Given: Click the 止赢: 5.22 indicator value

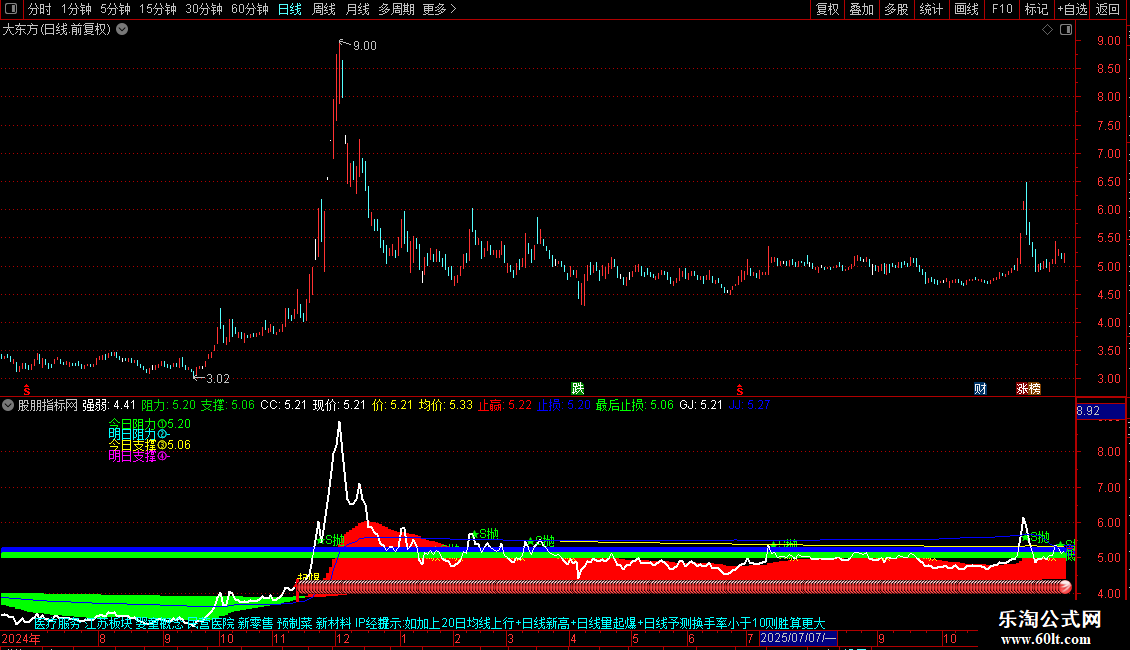Looking at the screenshot, I should 504,405.
